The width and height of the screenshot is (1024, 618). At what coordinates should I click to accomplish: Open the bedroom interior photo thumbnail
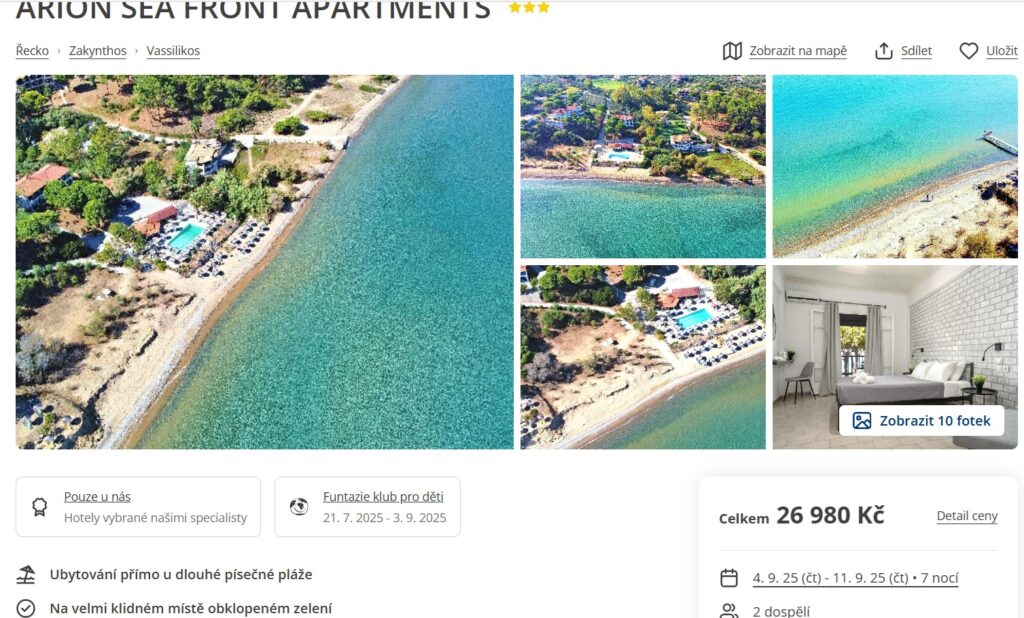pyautogui.click(x=895, y=357)
